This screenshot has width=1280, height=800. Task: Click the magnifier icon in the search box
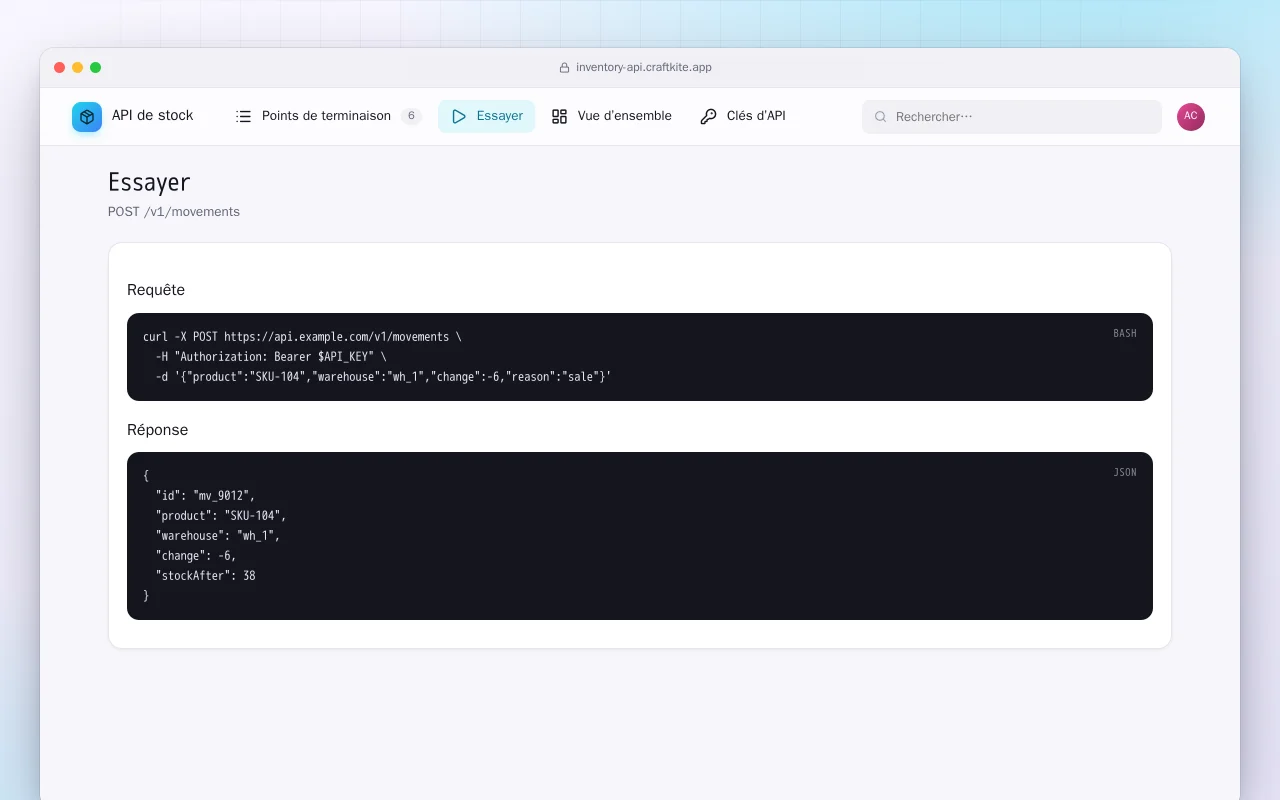[x=881, y=117]
